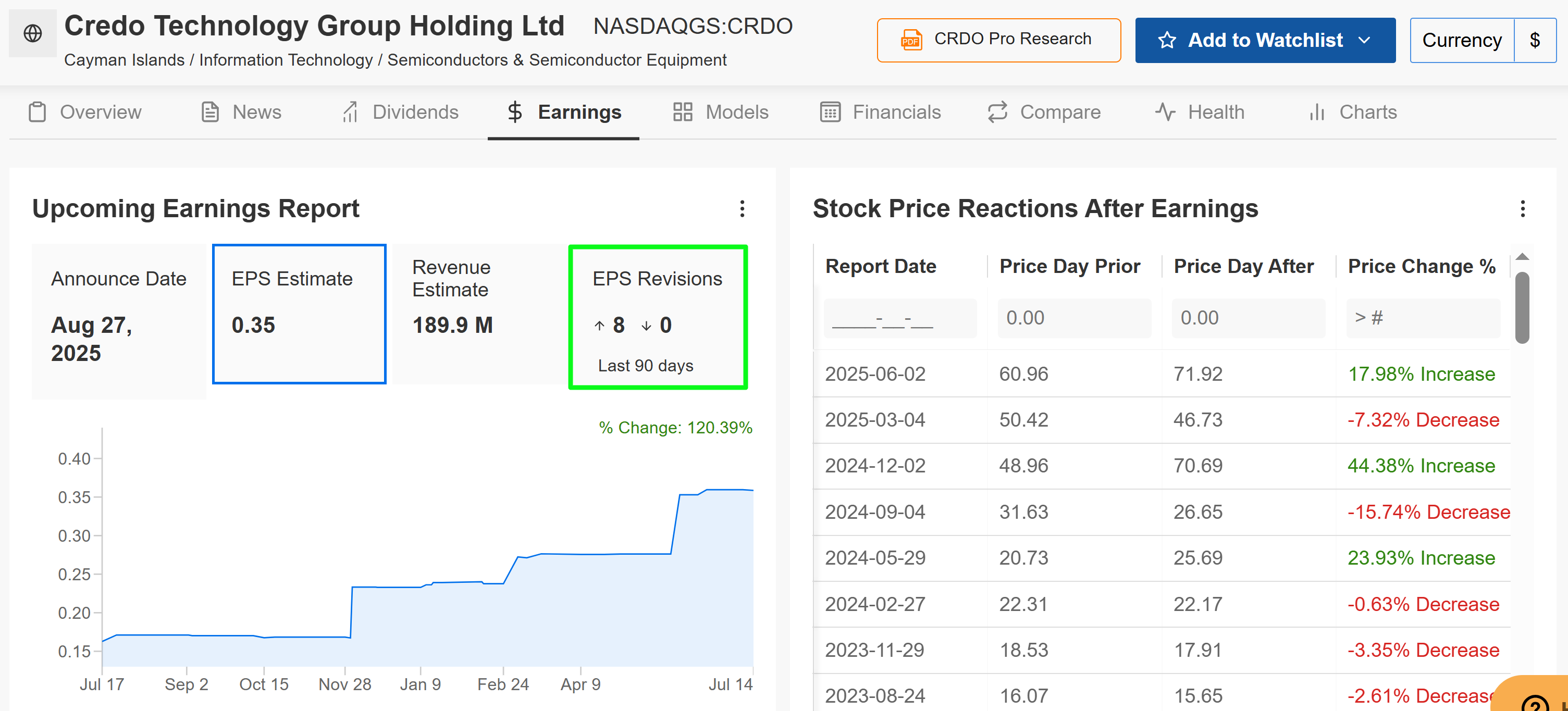Image resolution: width=1568 pixels, height=711 pixels.
Task: Click the NASDAQGS:CRDO ticker text
Action: [x=693, y=26]
